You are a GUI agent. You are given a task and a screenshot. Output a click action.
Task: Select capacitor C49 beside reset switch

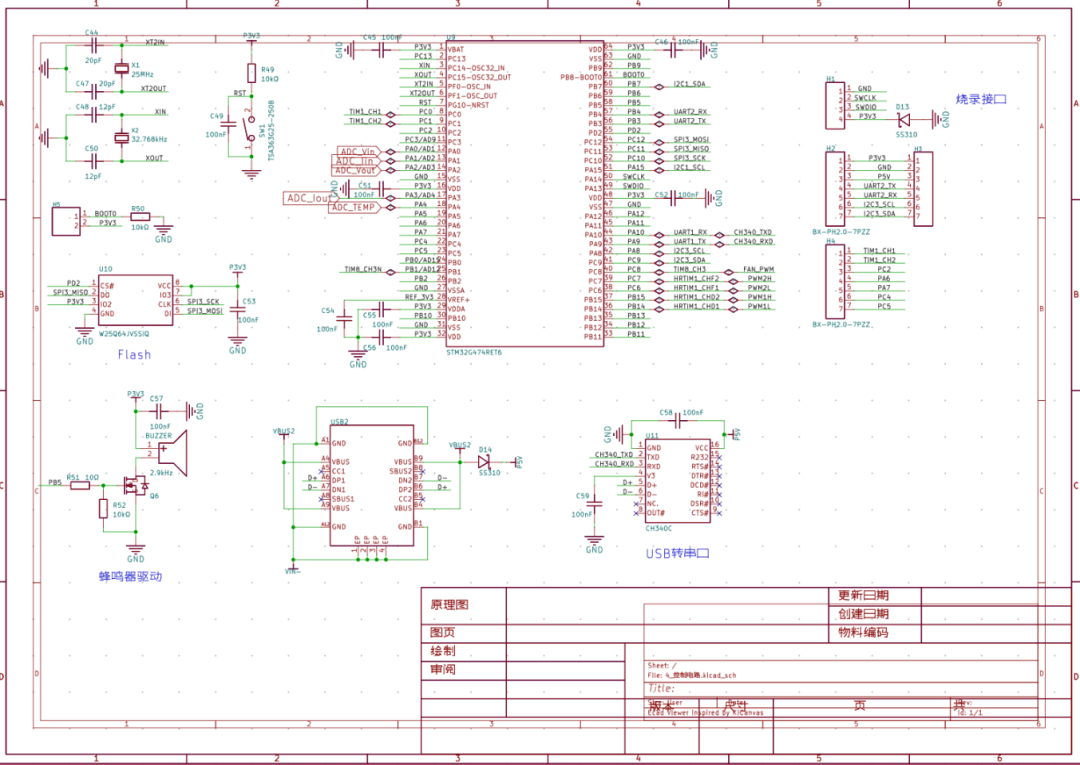click(231, 125)
